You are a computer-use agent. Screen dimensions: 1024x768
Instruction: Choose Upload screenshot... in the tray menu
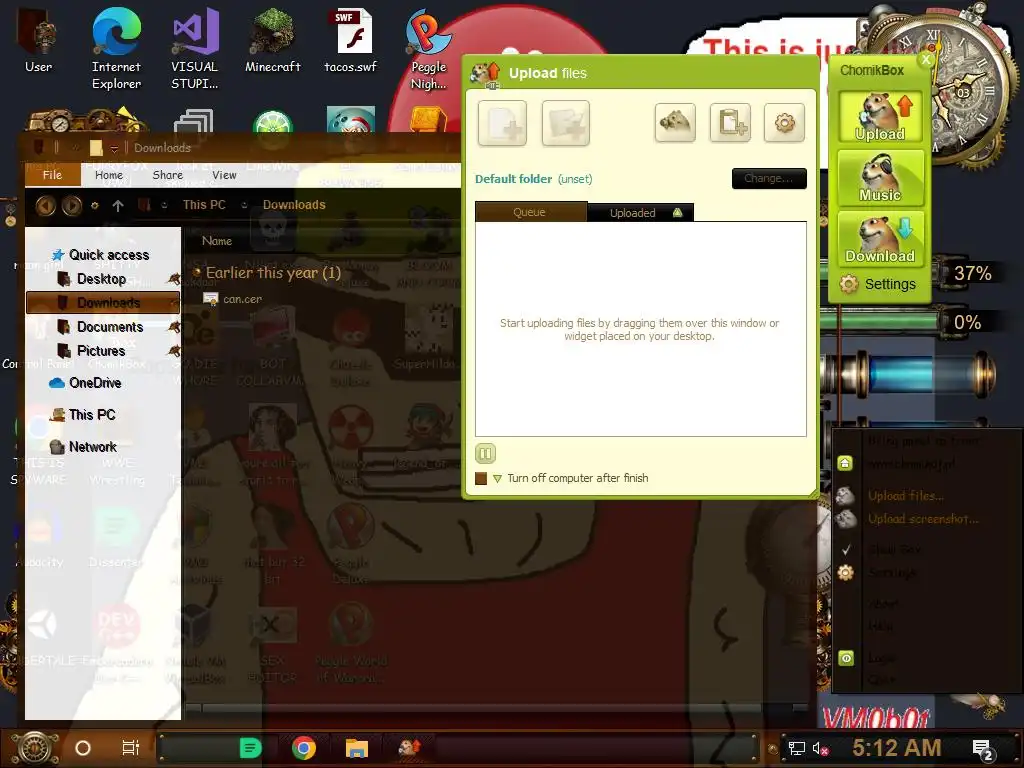923,519
